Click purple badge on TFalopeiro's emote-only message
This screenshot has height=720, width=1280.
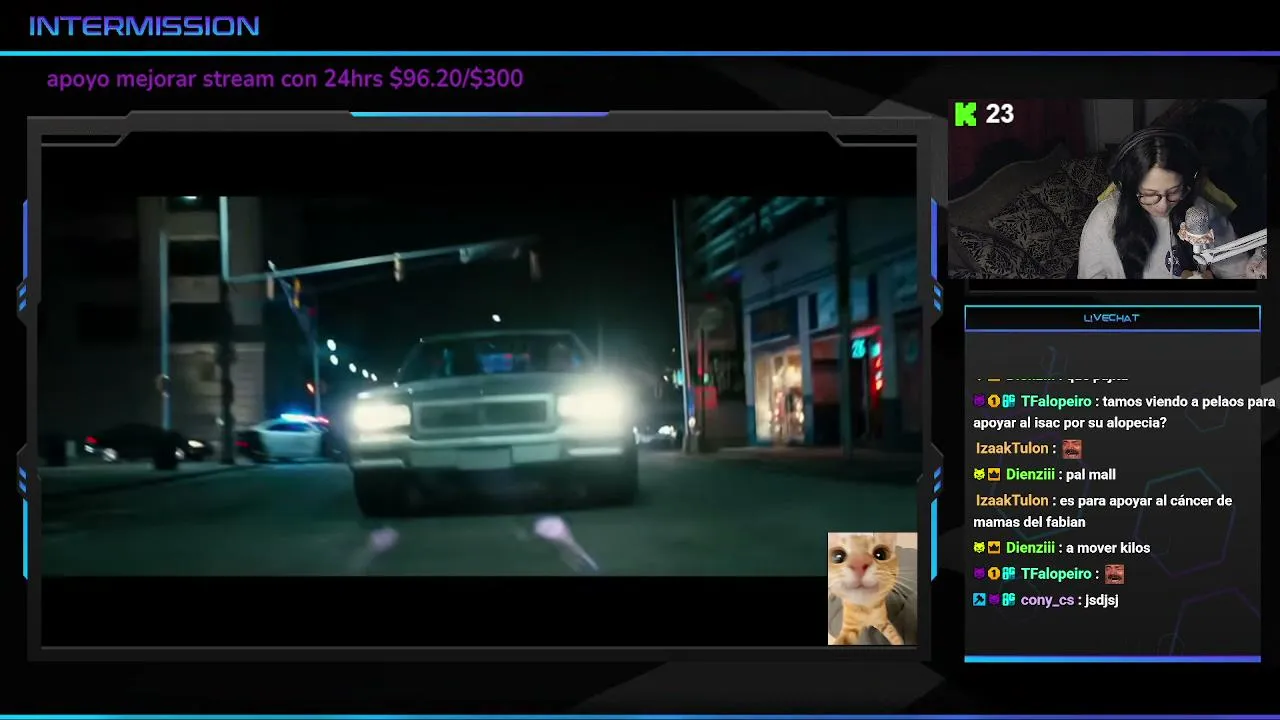click(x=980, y=574)
